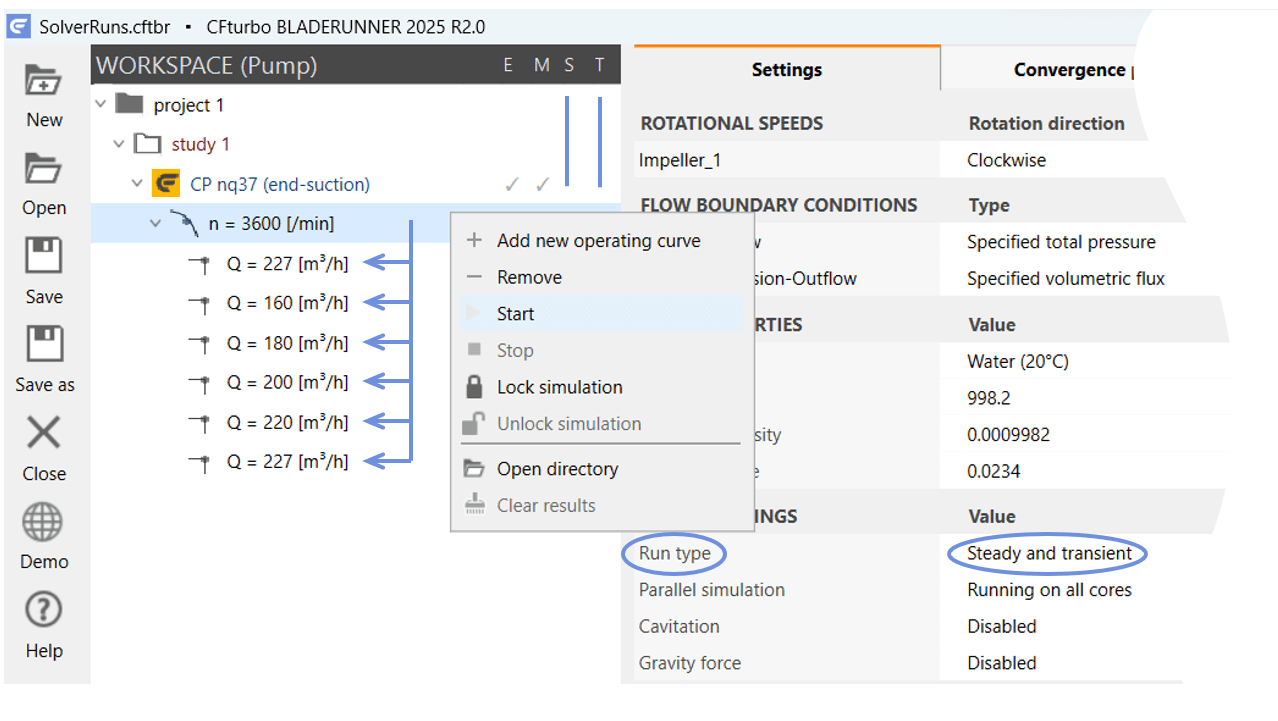Collapse the study 1 tree node
Screen dimensions: 1278x721
(x=119, y=144)
